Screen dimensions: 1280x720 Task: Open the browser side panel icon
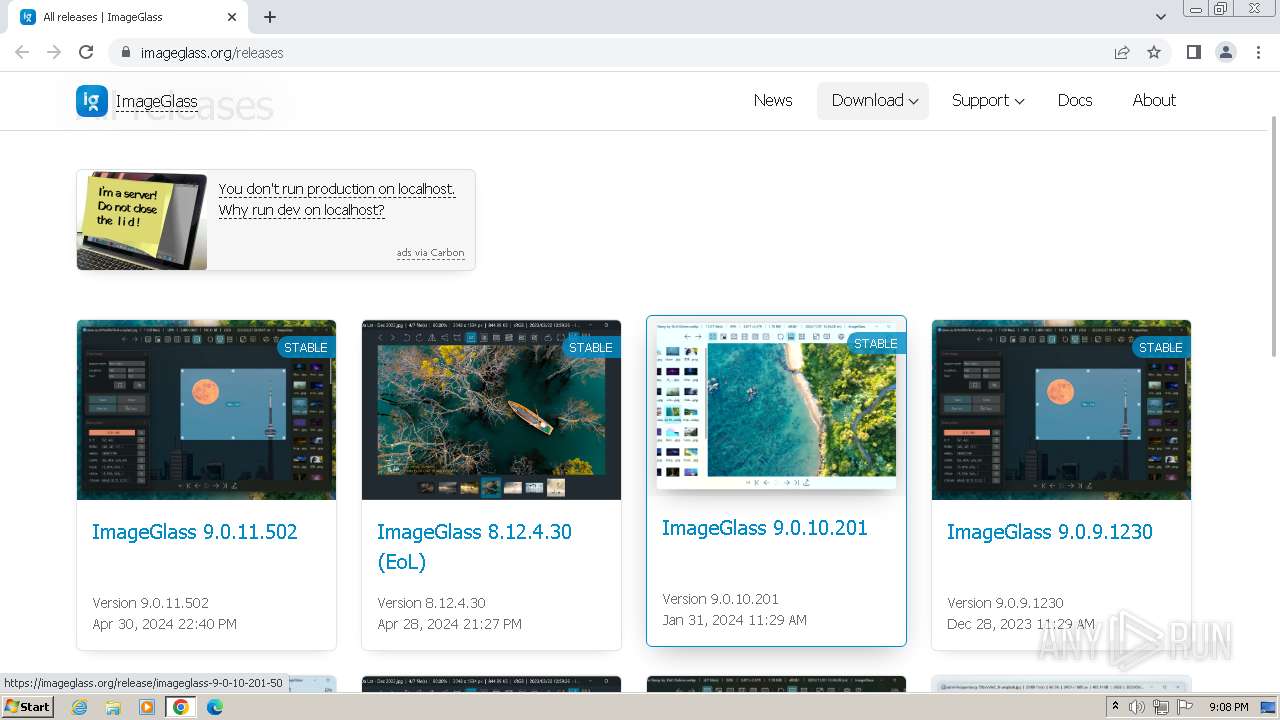coord(1193,52)
